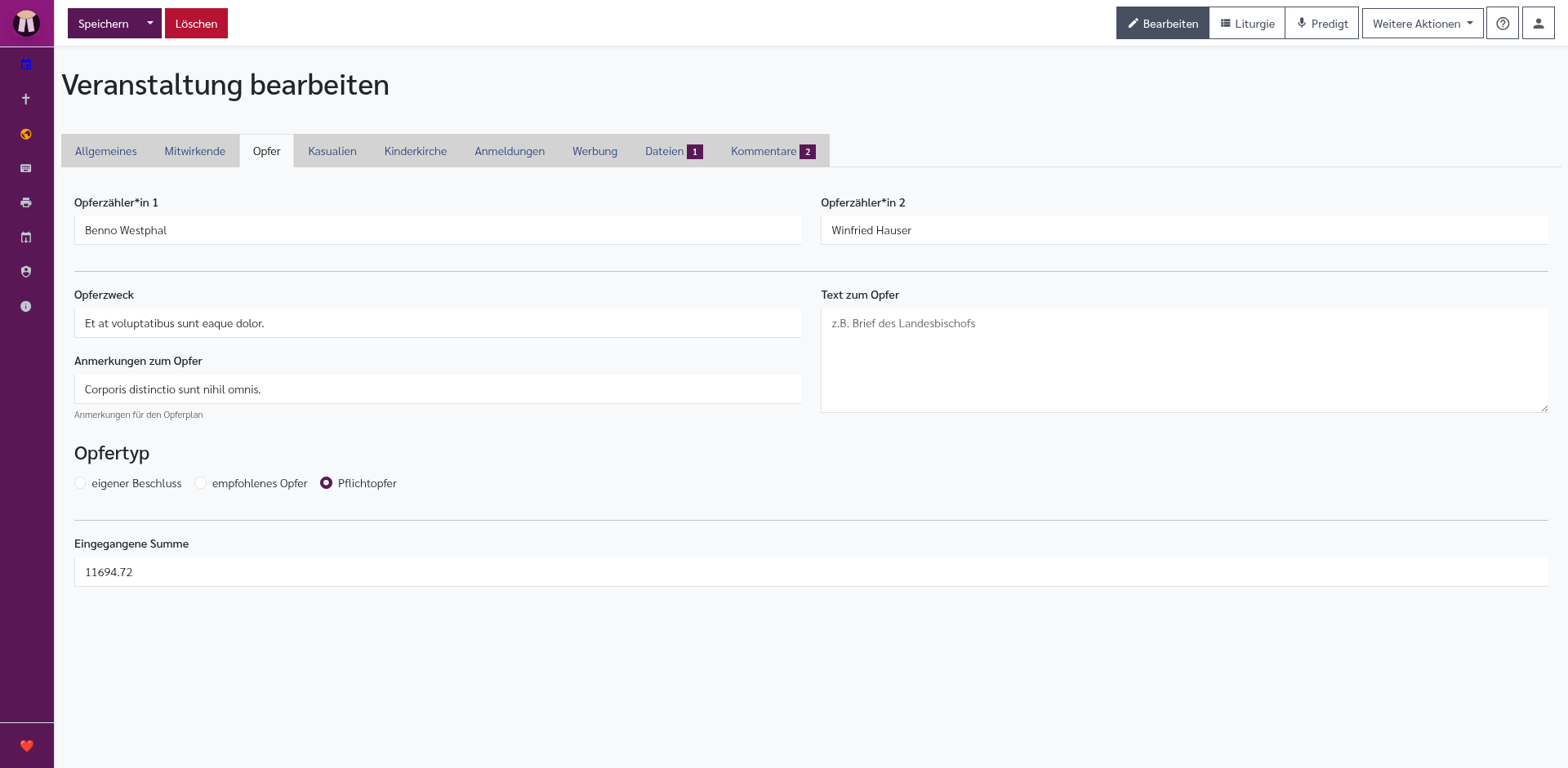Click the 'Eingegangene Summe' input field
The width and height of the screenshot is (1568, 768).
811,572
